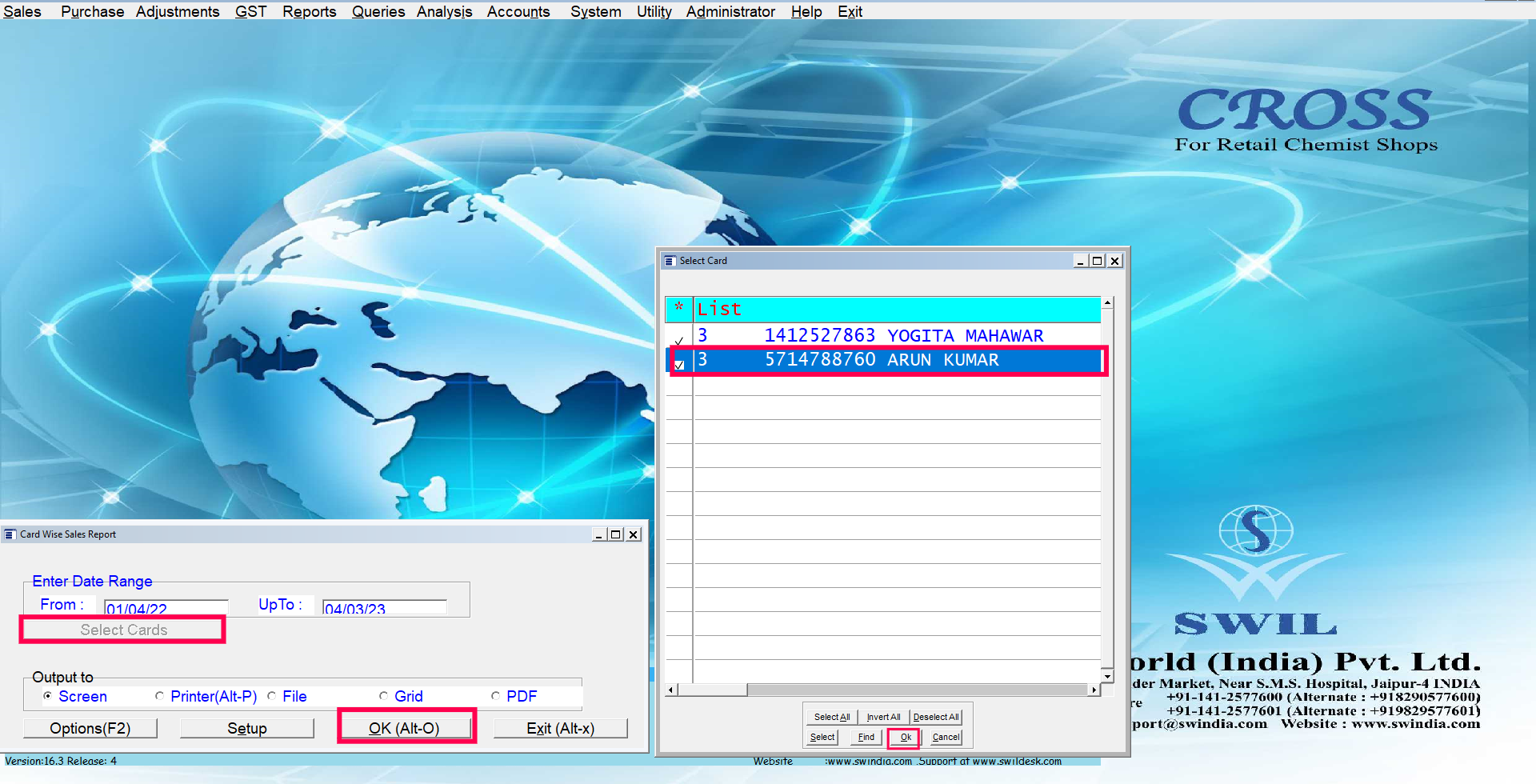The image size is (1536, 784).
Task: Open the Sales menu
Action: [x=22, y=11]
